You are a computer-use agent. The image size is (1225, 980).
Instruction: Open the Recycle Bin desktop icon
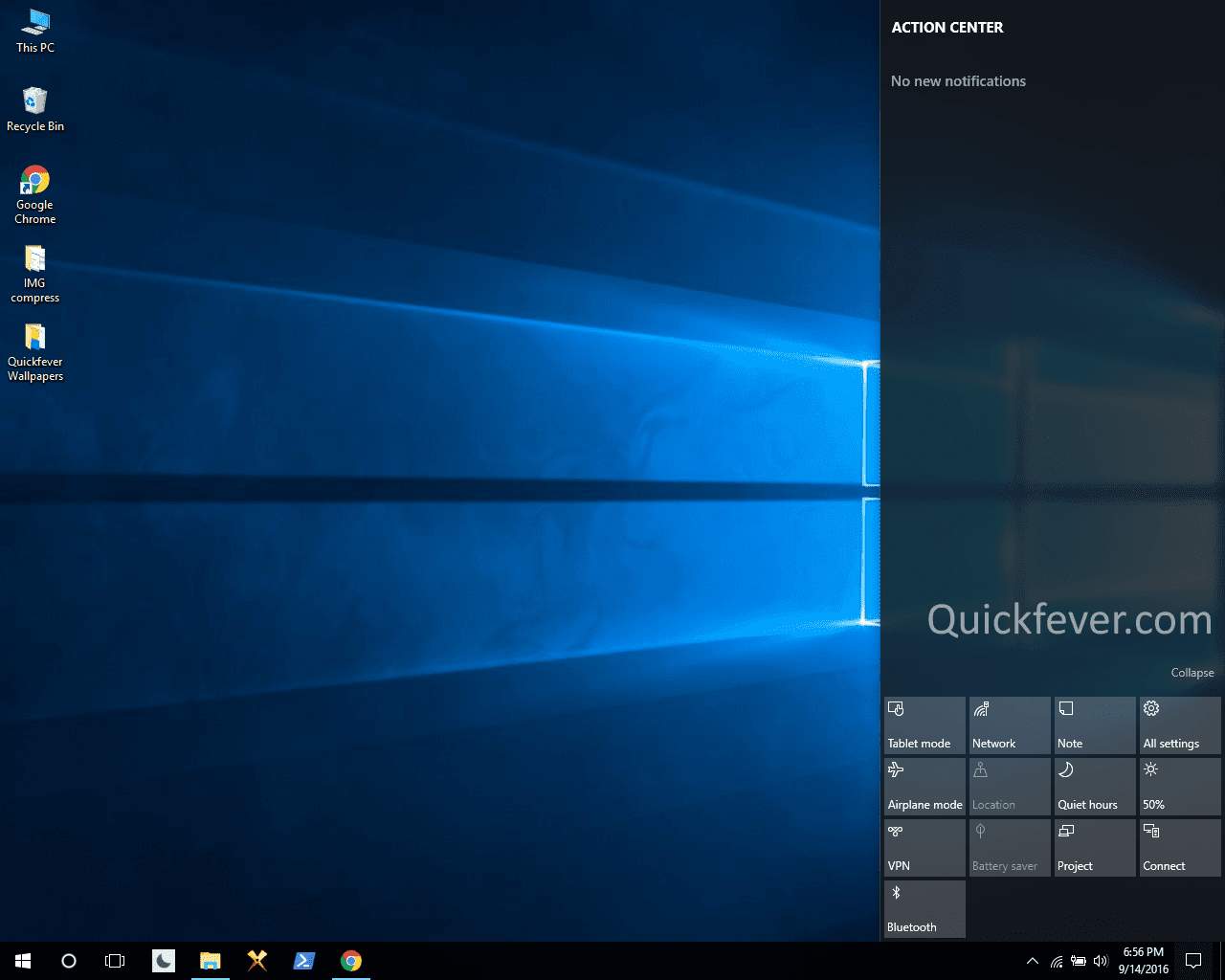click(x=35, y=109)
